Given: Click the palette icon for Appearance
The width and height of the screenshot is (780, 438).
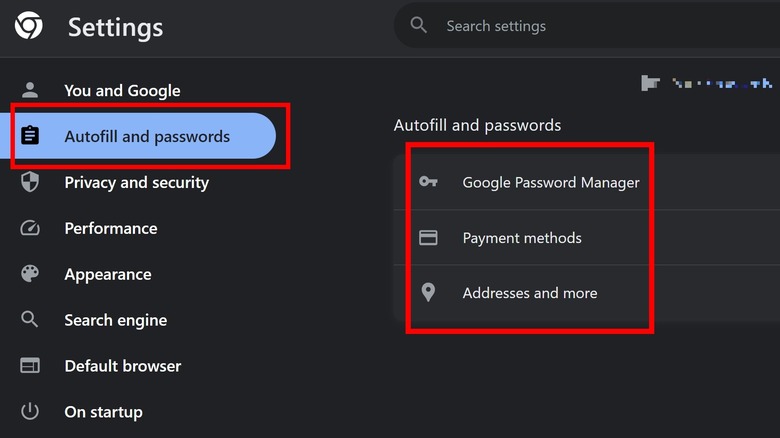Looking at the screenshot, I should click(x=30, y=274).
